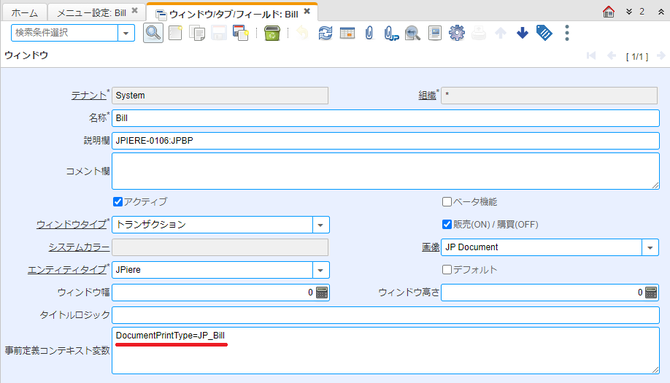Image resolution: width=670 pixels, height=383 pixels.
Task: Create a new record with New icon
Action: 175,33
